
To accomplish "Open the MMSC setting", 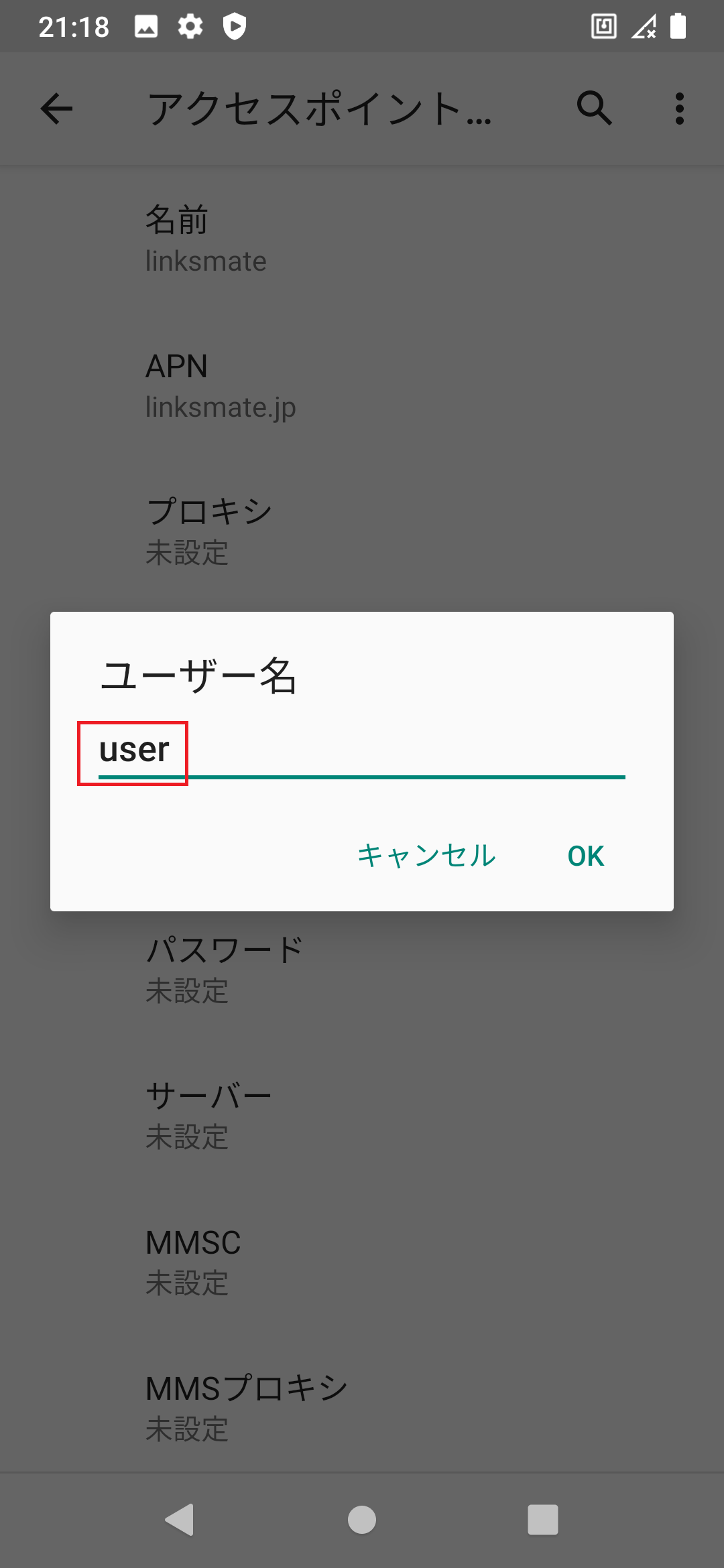I will click(362, 1262).
